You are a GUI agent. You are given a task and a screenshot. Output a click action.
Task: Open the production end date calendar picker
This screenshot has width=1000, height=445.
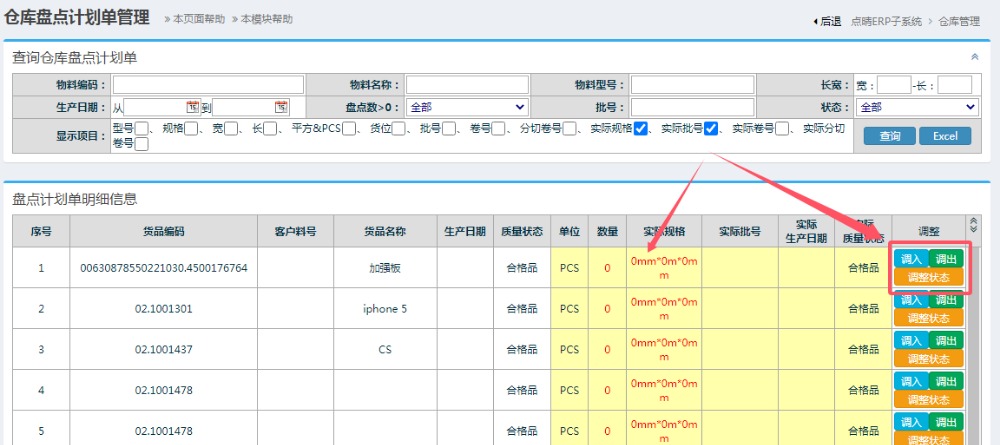click(x=281, y=107)
